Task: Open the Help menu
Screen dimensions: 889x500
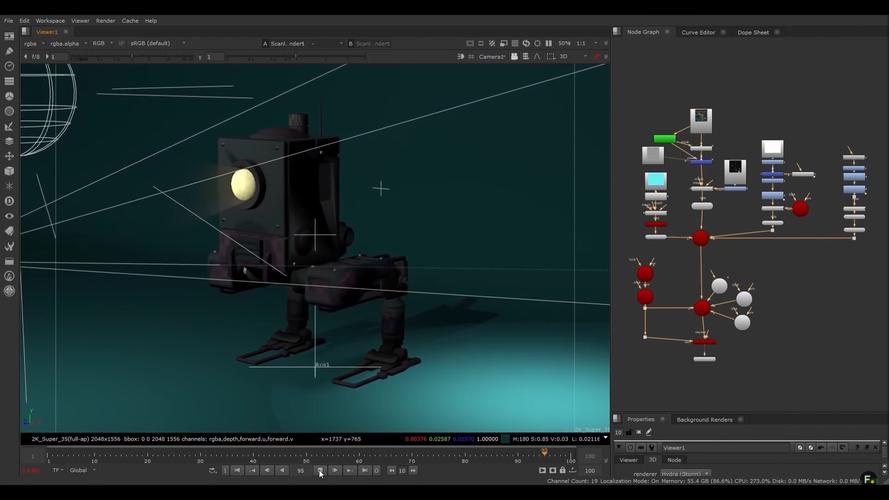Action: coord(151,20)
